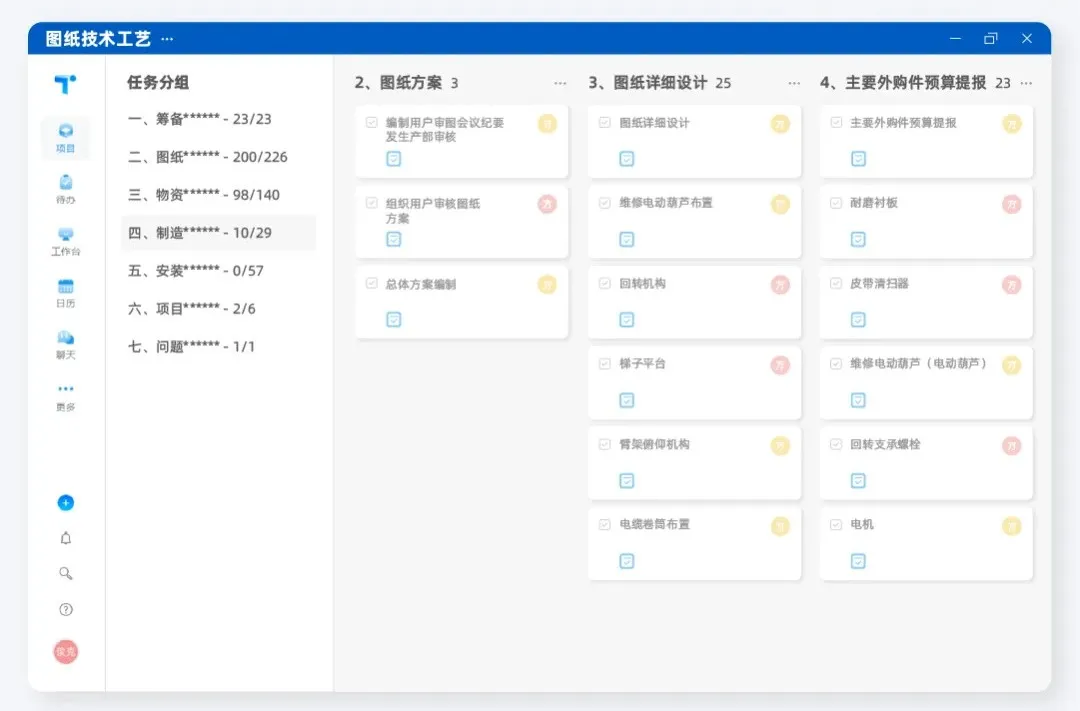The image size is (1080, 711).
Task: Toggle checkbox for 维修电动葫芦布置 task
Action: click(604, 203)
